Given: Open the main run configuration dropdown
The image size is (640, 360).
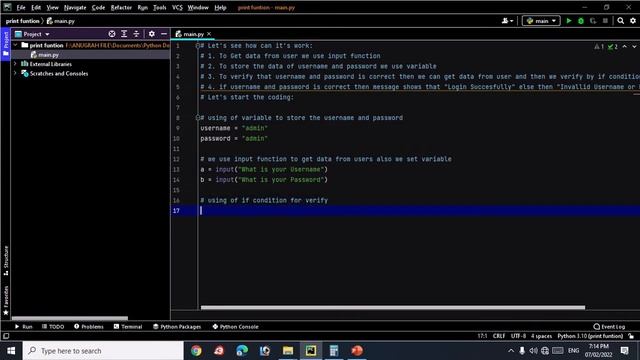Looking at the screenshot, I should (x=541, y=21).
